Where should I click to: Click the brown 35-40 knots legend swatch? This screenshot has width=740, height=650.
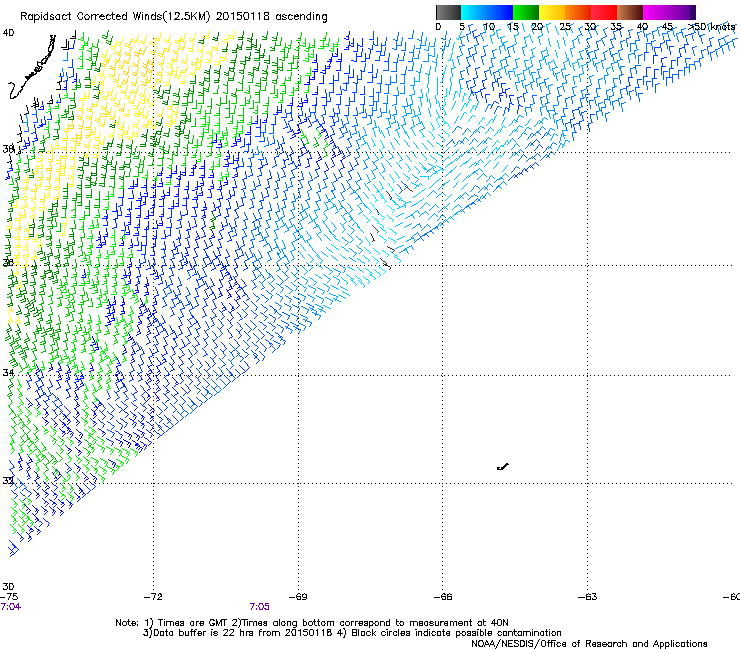pos(630,12)
